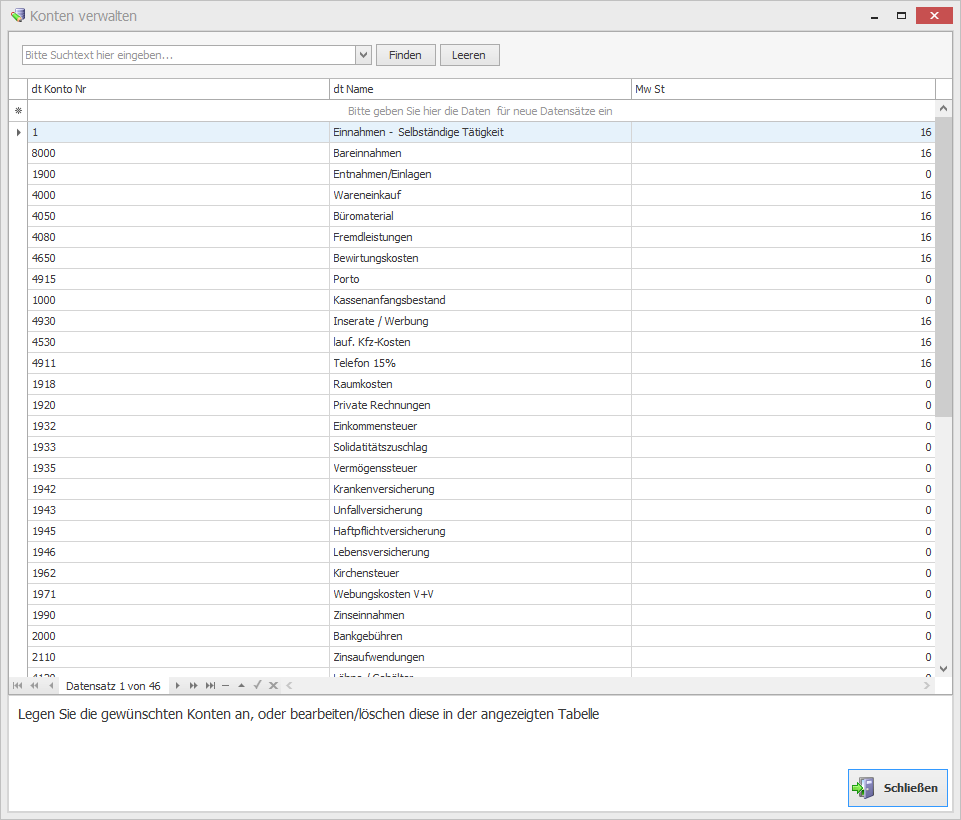Click the vertical scrollbar thumb
The image size is (961, 820).
pos(943,267)
